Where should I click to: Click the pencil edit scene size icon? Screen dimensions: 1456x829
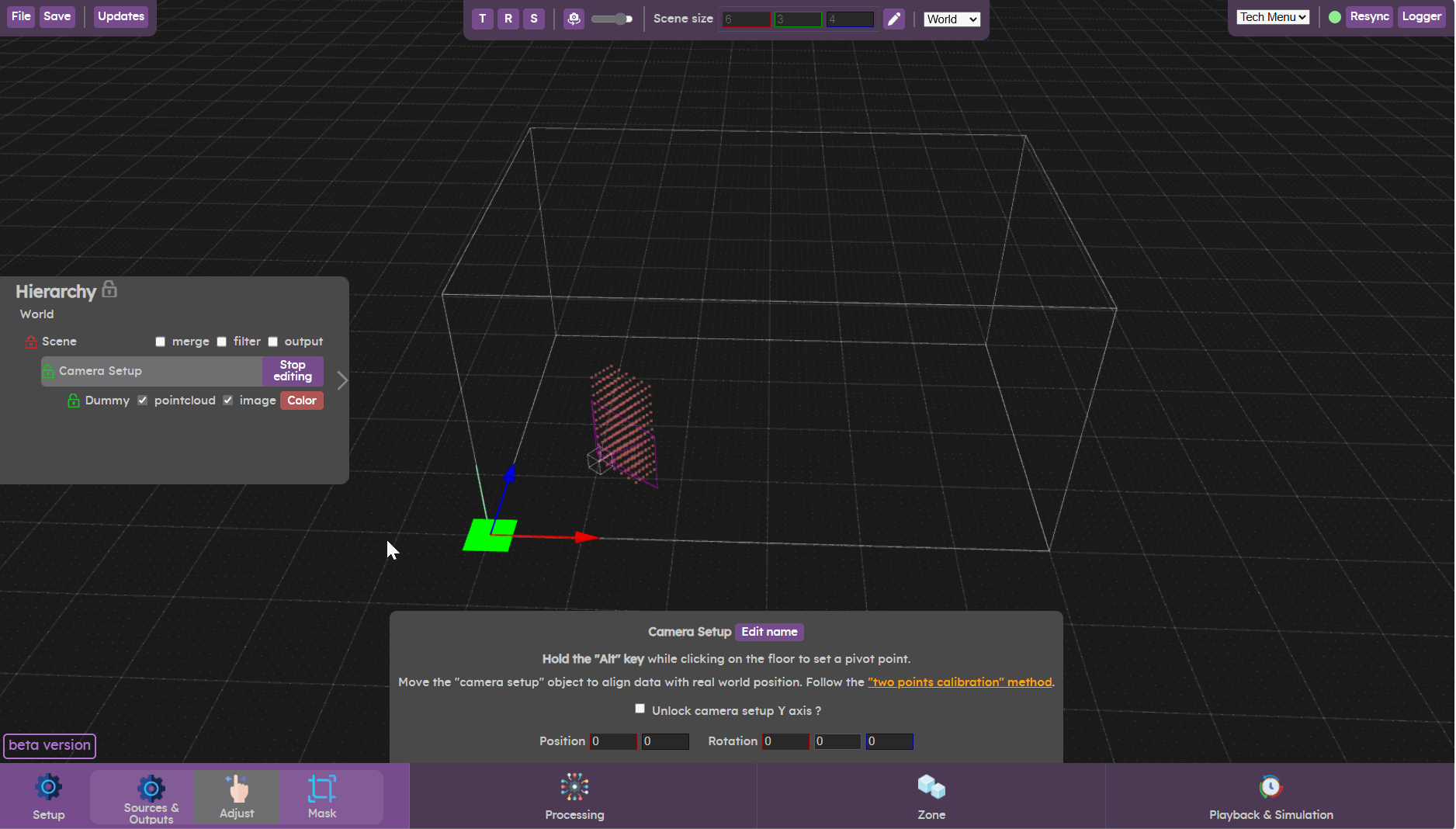tap(894, 19)
